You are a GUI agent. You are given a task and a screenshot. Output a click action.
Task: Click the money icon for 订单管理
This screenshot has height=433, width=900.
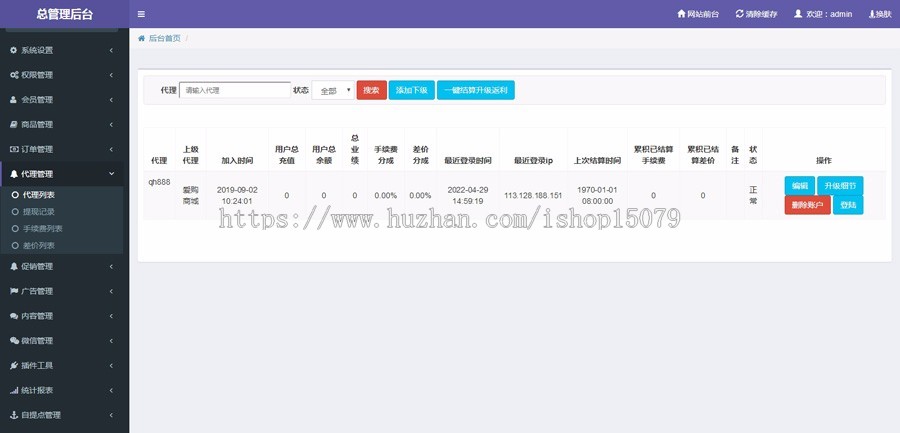pos(14,149)
